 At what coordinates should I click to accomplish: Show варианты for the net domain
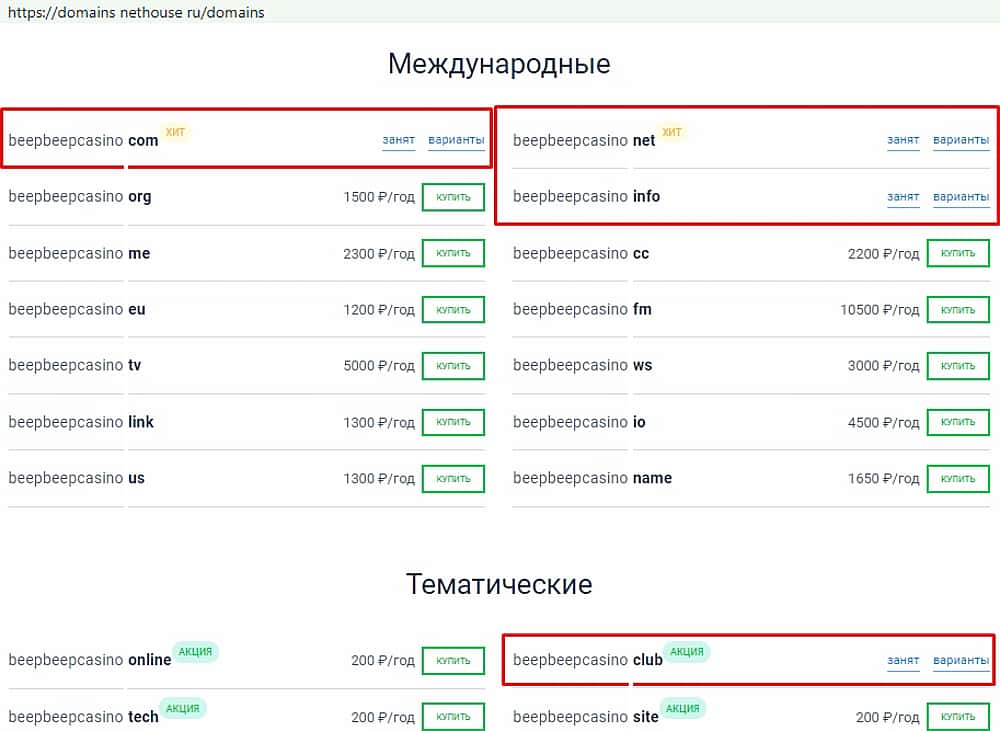point(961,140)
